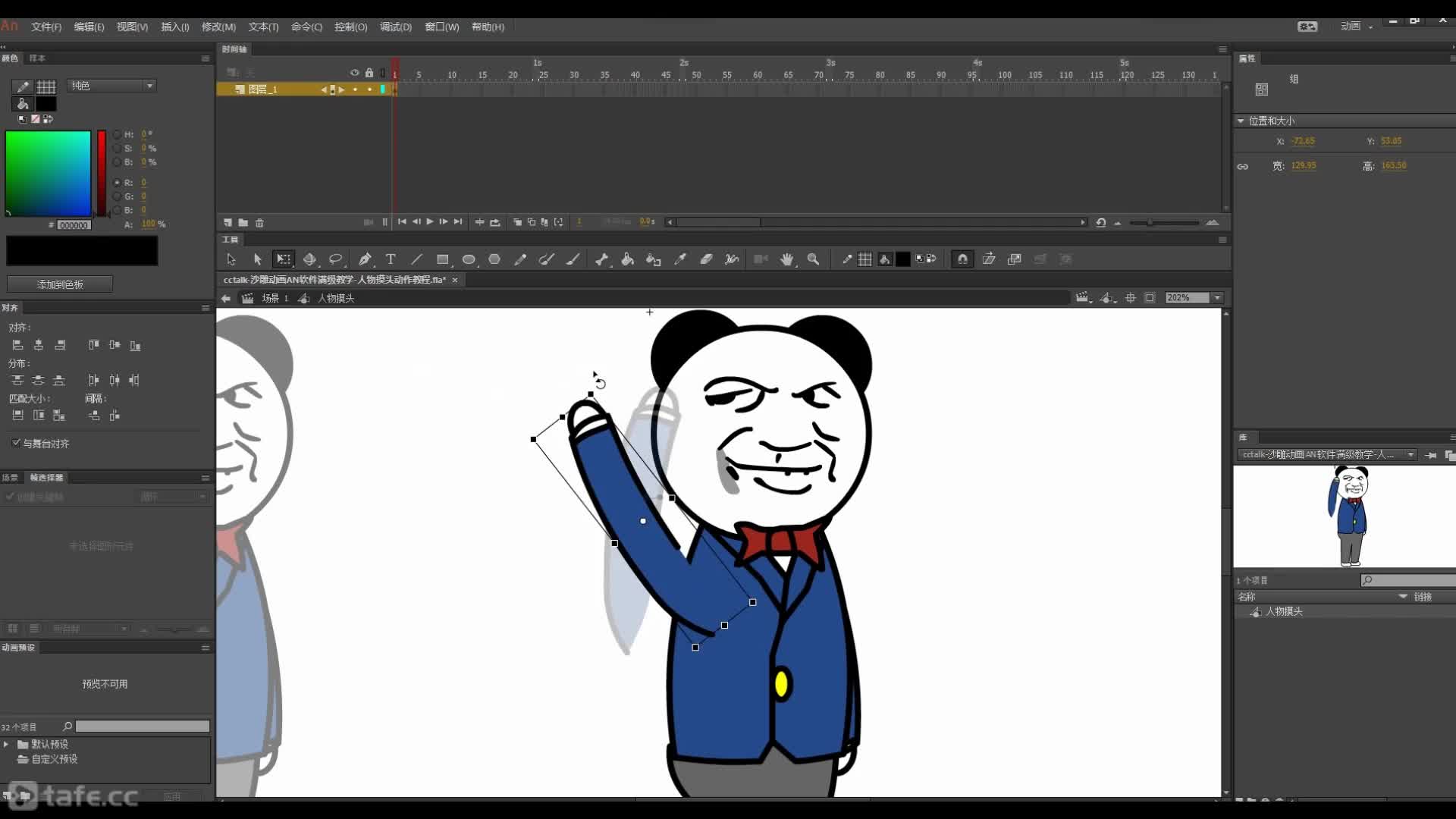
Task: Select the Oval tool
Action: coord(469,259)
